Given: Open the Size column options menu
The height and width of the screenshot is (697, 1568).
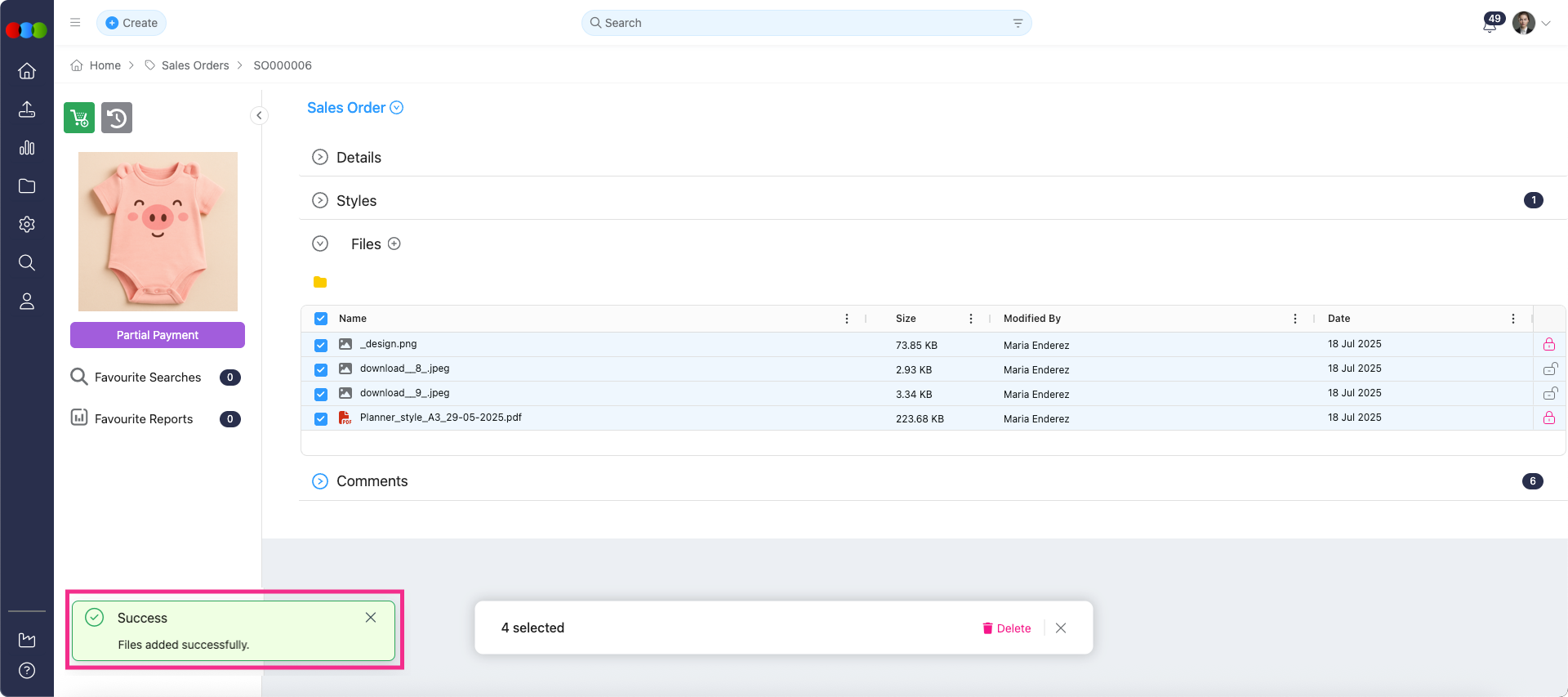Looking at the screenshot, I should pos(970,319).
